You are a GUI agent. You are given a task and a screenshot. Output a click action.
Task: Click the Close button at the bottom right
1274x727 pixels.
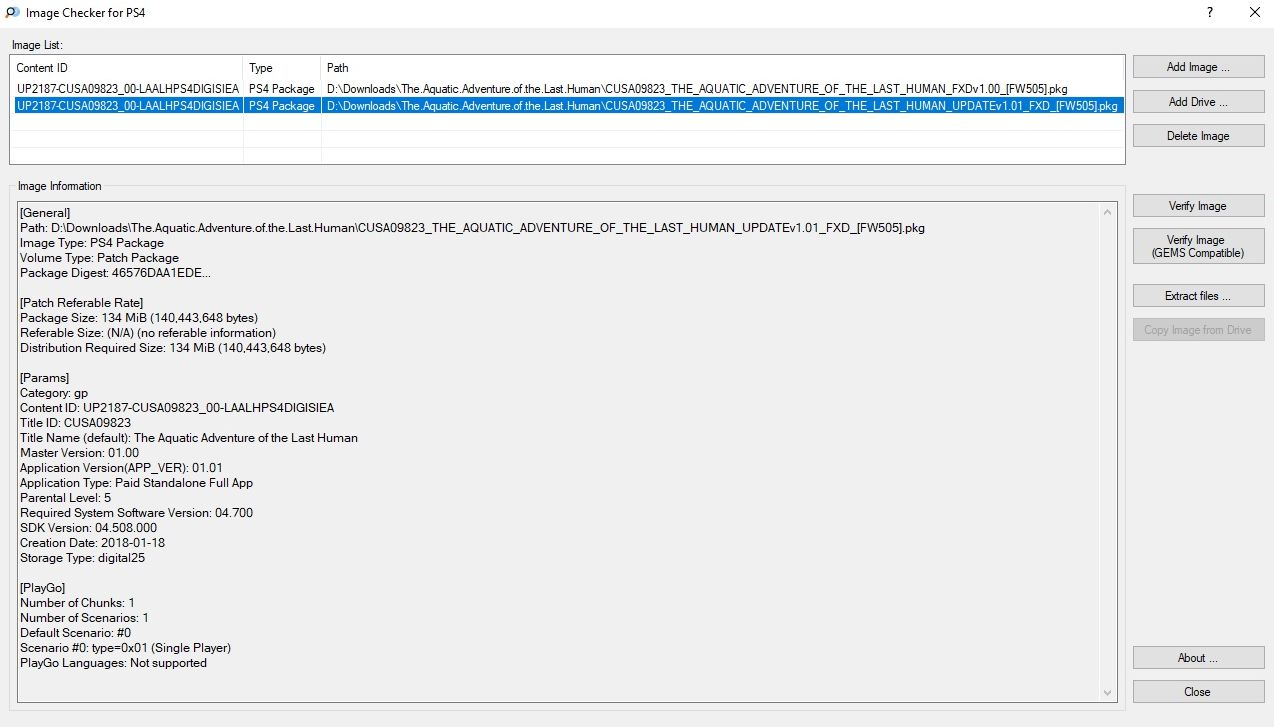1198,692
